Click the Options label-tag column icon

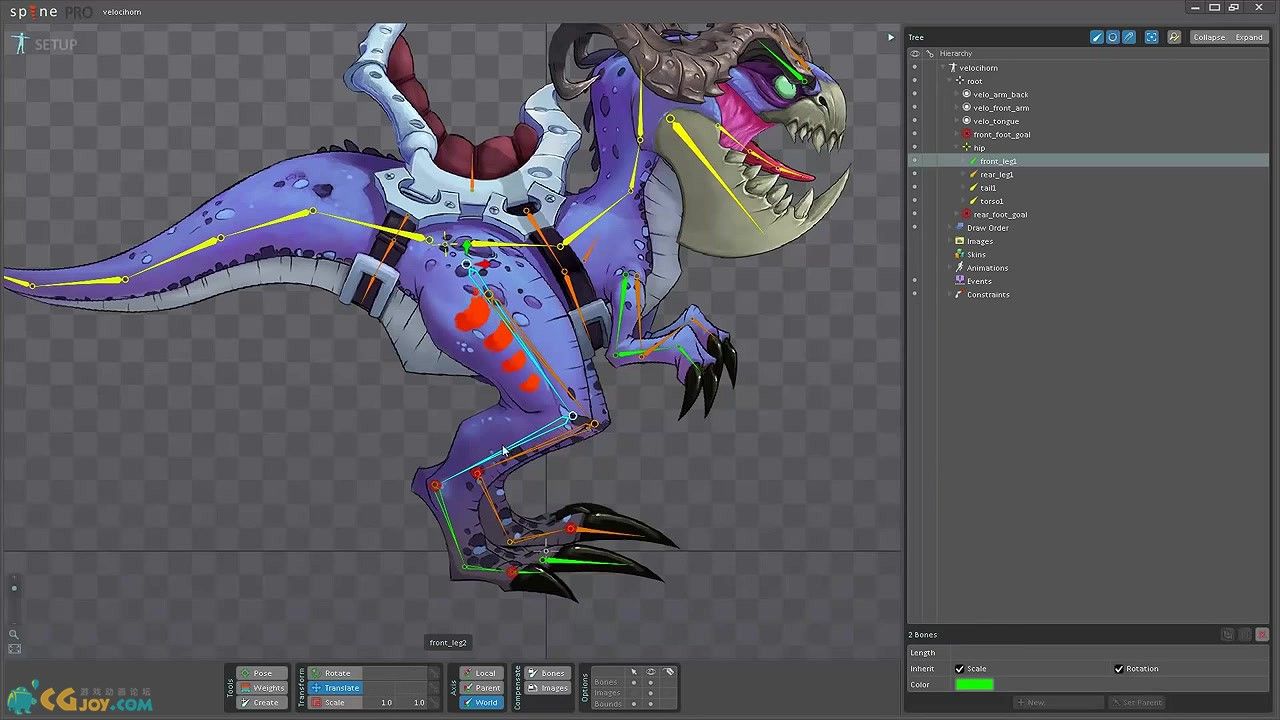coord(670,672)
